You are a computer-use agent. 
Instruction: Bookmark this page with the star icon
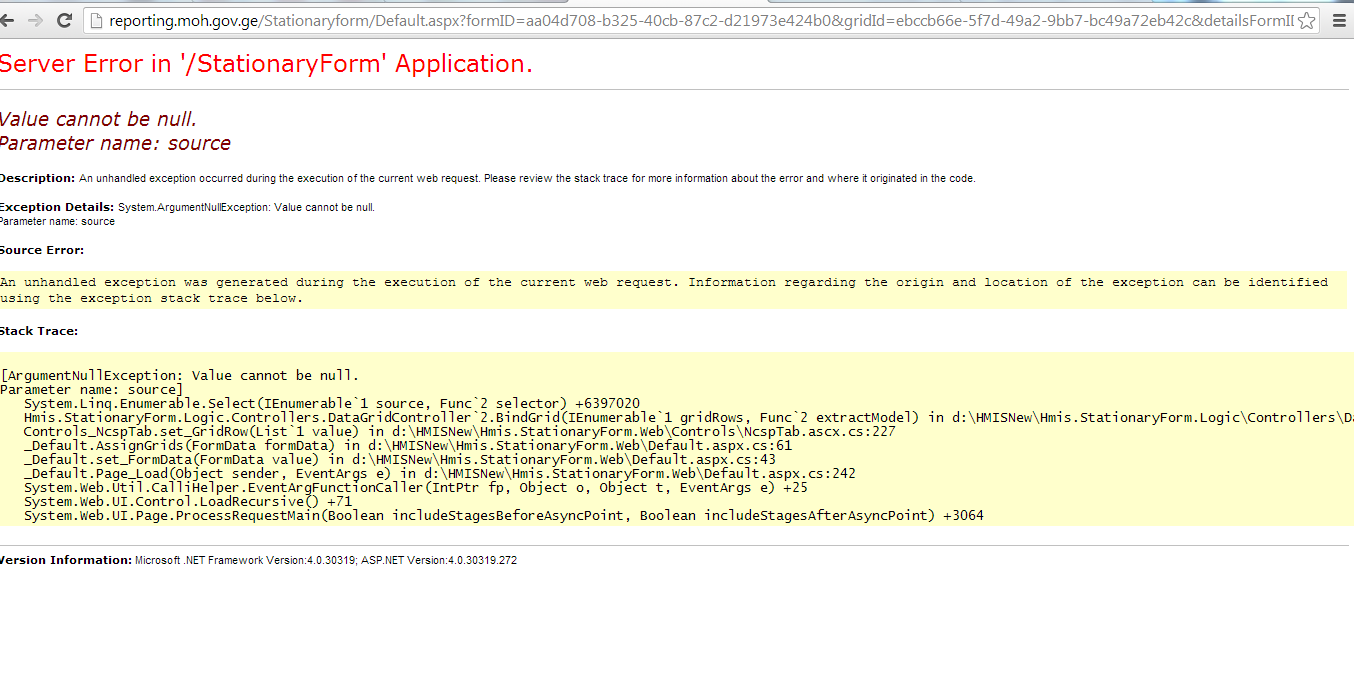coord(1307,20)
